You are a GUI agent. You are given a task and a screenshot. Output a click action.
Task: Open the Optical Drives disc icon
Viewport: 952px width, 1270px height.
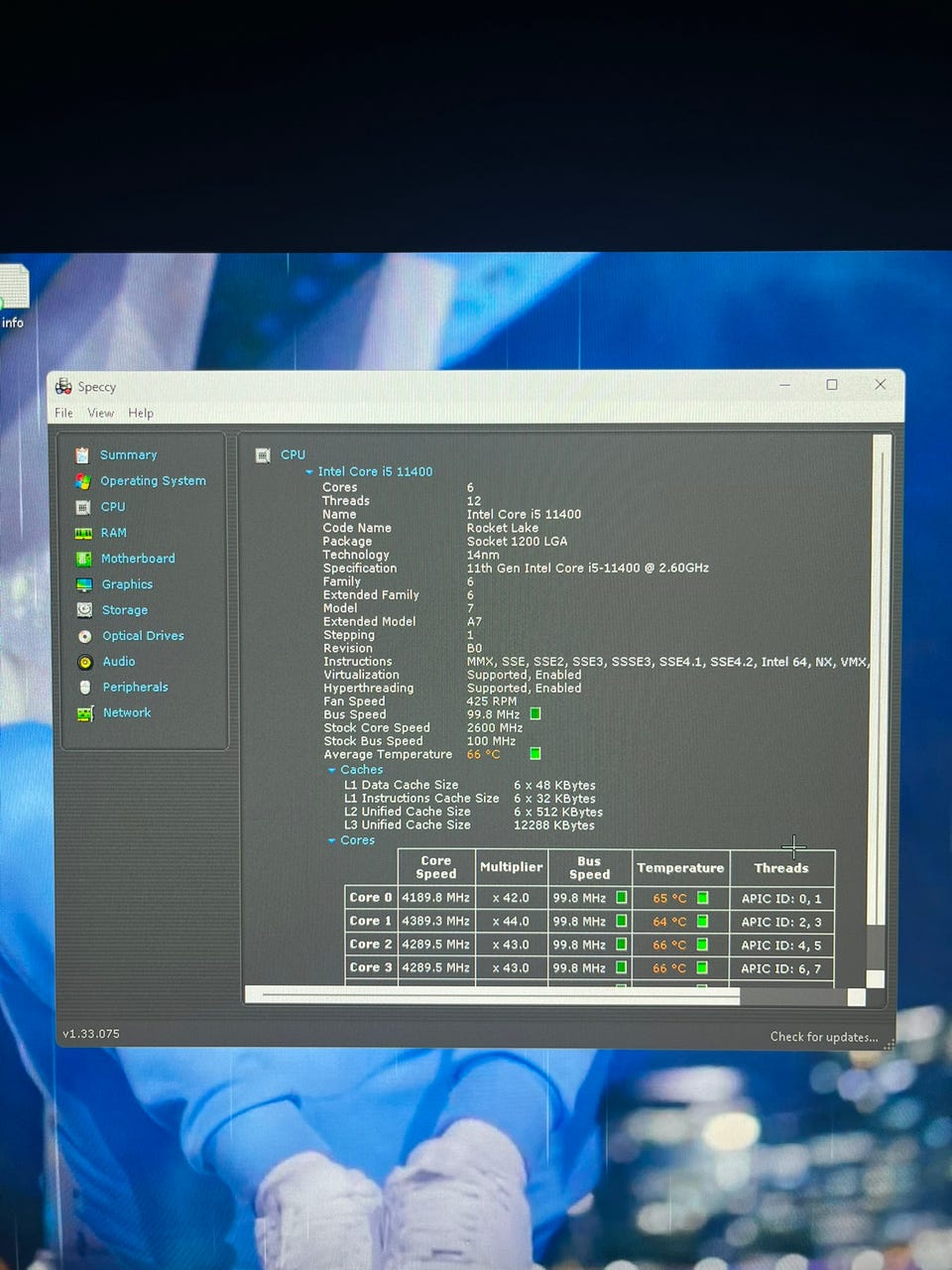pos(84,636)
